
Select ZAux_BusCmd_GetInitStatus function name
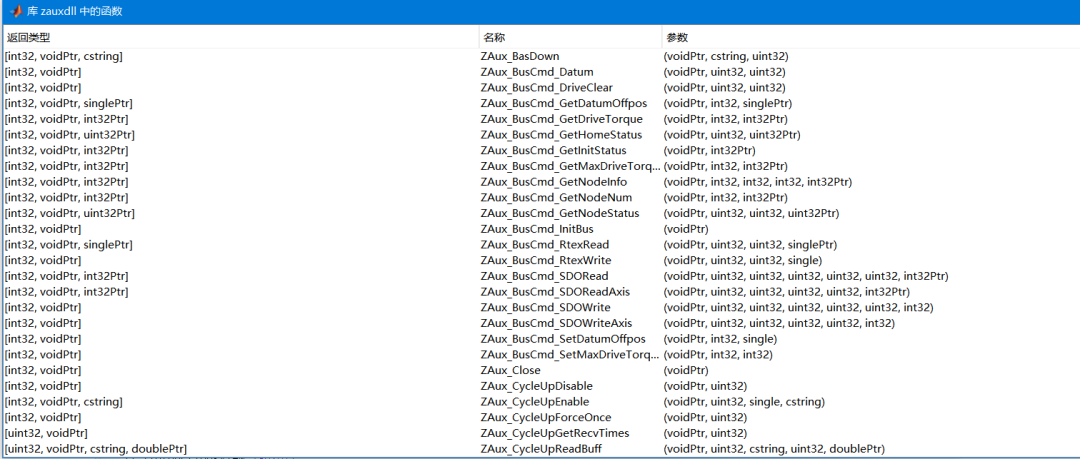(554, 150)
